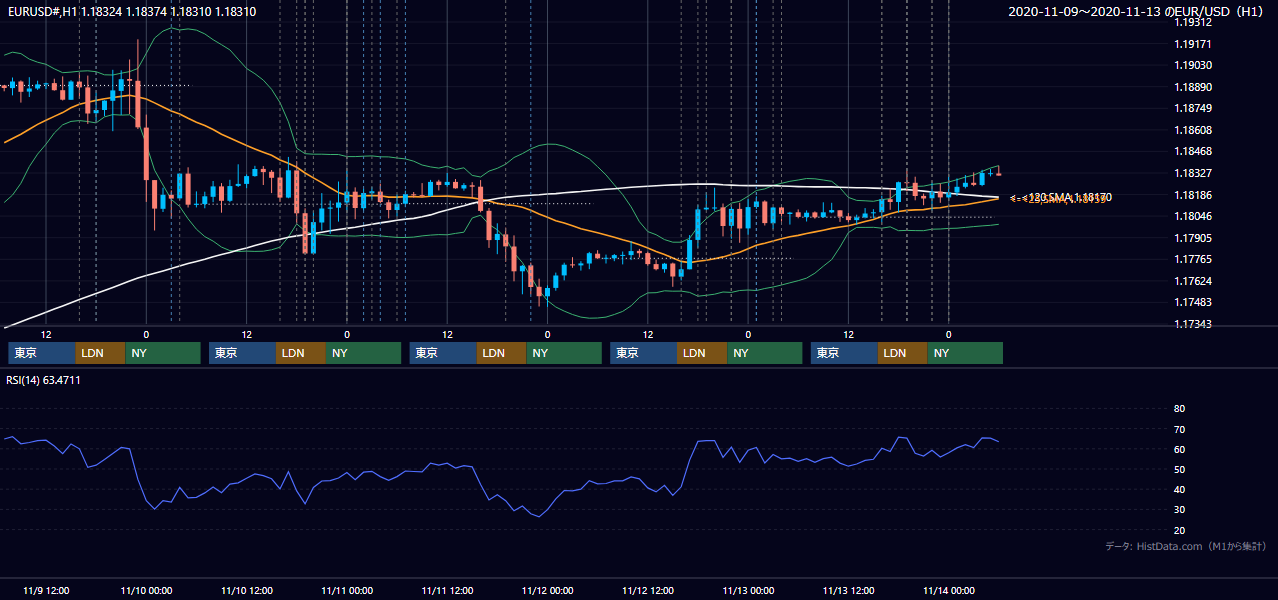Click price axis label 1.18468

1193,151
